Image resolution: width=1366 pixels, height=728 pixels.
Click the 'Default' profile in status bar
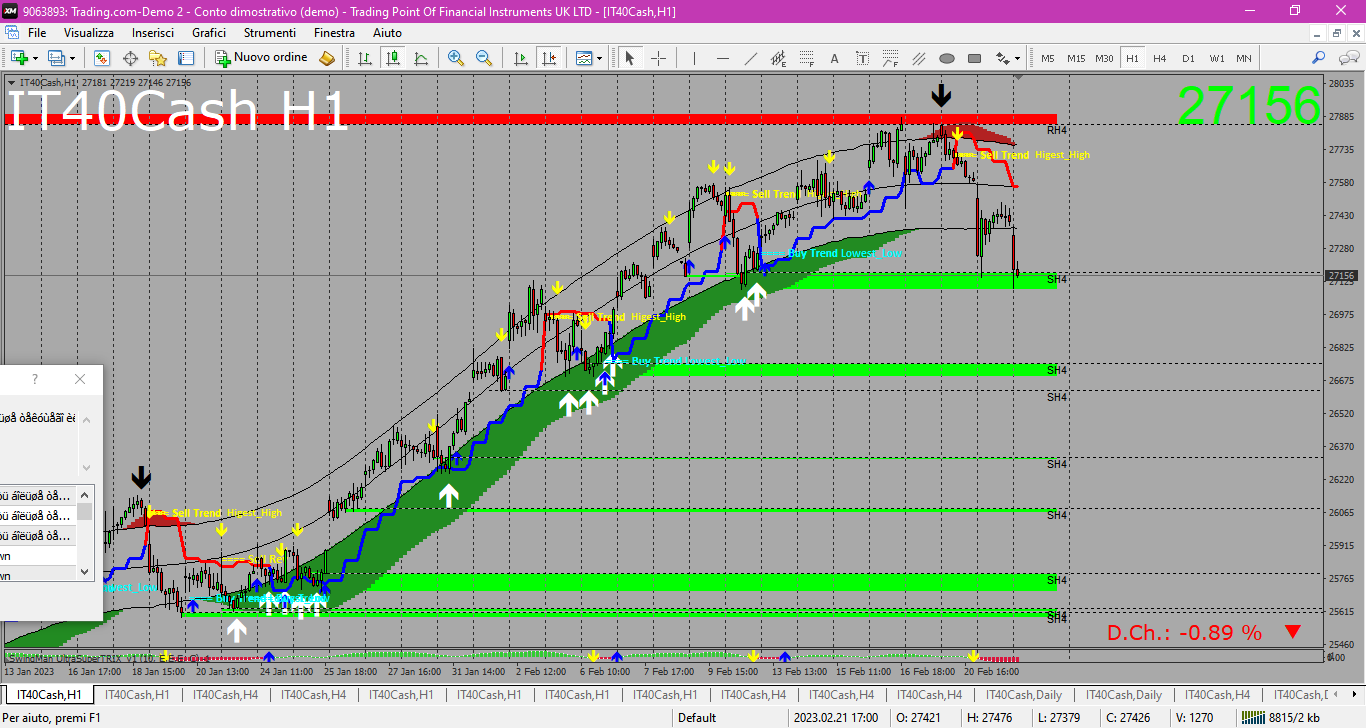click(697, 717)
